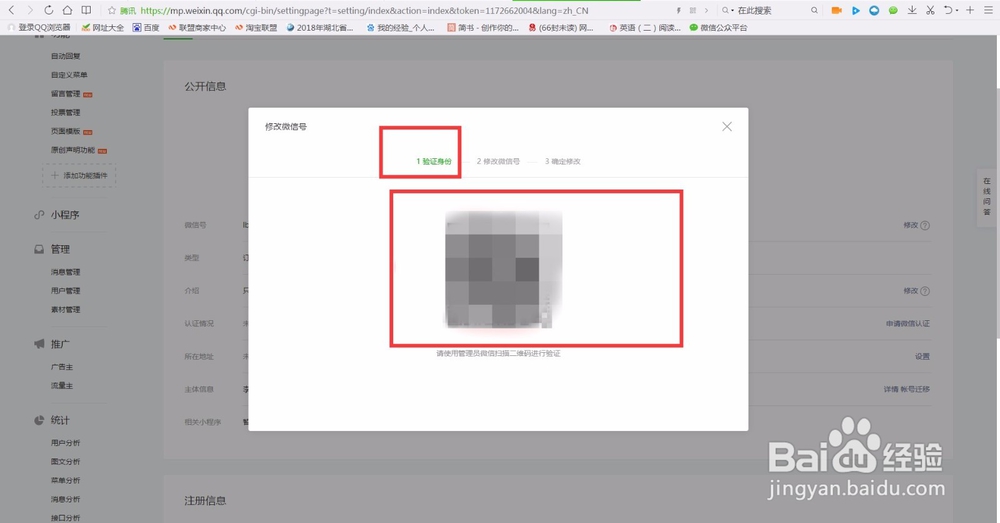Viewport: 1000px width, 523px height.
Task: Open the orange video camera toolbar icon
Action: coord(836,10)
